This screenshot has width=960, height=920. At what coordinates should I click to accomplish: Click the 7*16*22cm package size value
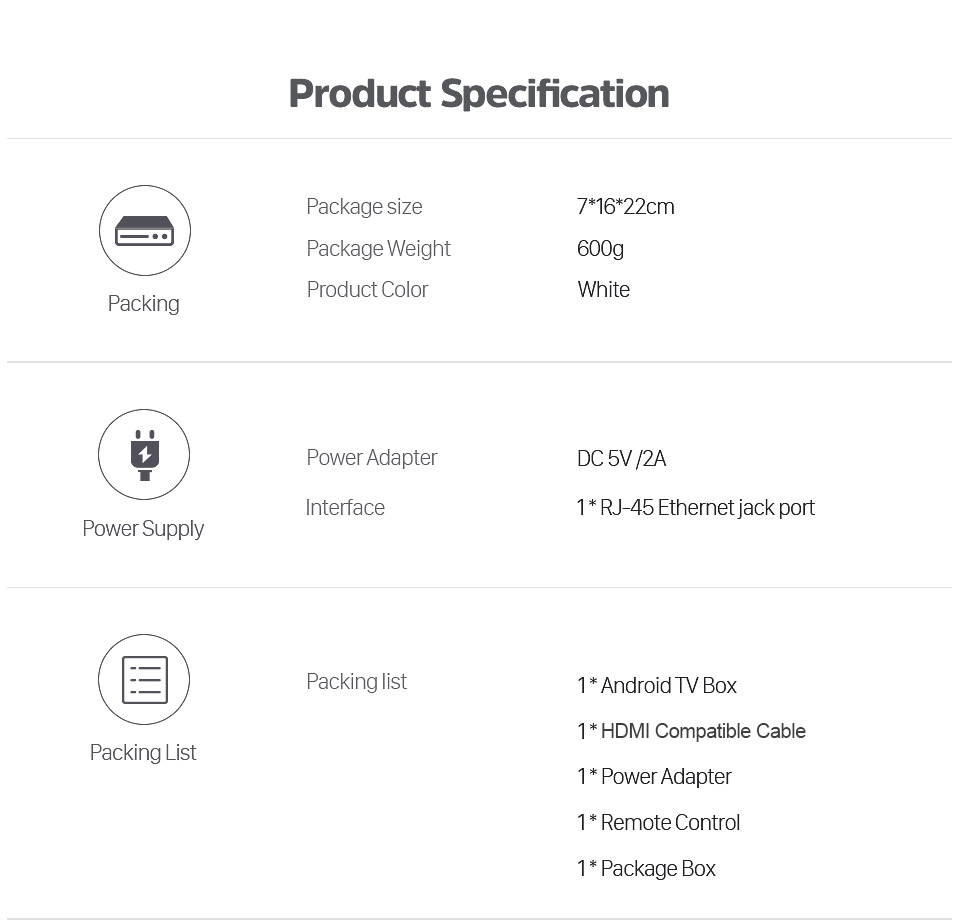pyautogui.click(x=625, y=207)
